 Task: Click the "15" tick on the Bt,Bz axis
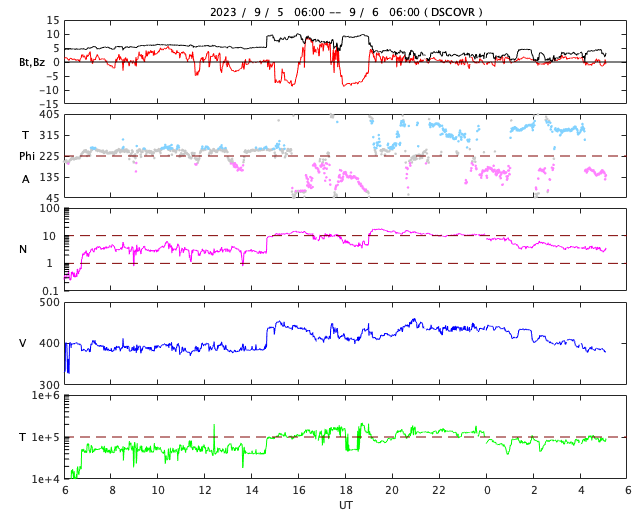pos(53,20)
